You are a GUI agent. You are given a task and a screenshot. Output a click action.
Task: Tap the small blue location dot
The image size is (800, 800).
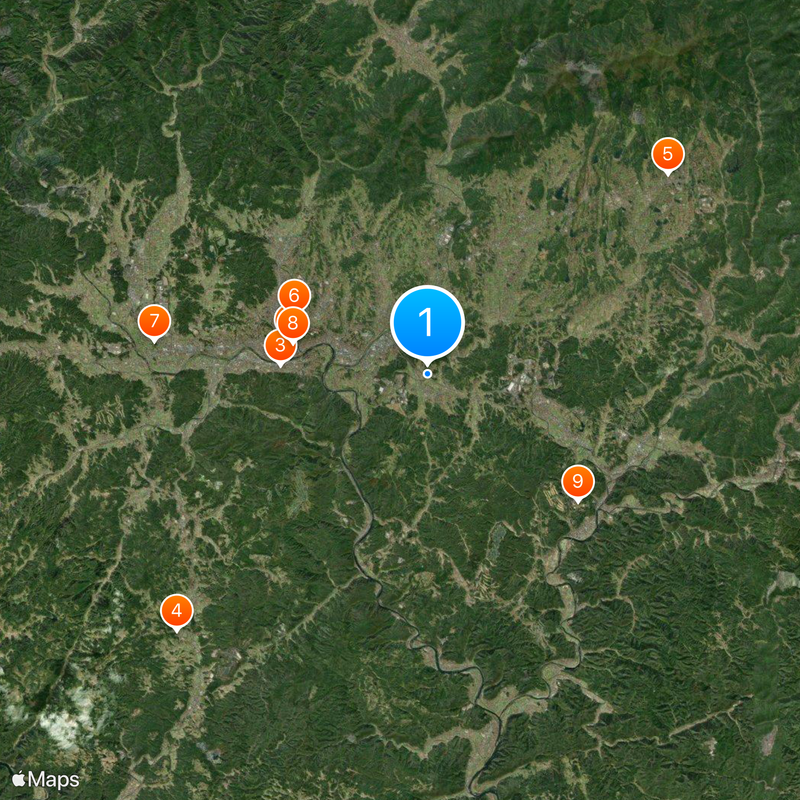(x=428, y=374)
